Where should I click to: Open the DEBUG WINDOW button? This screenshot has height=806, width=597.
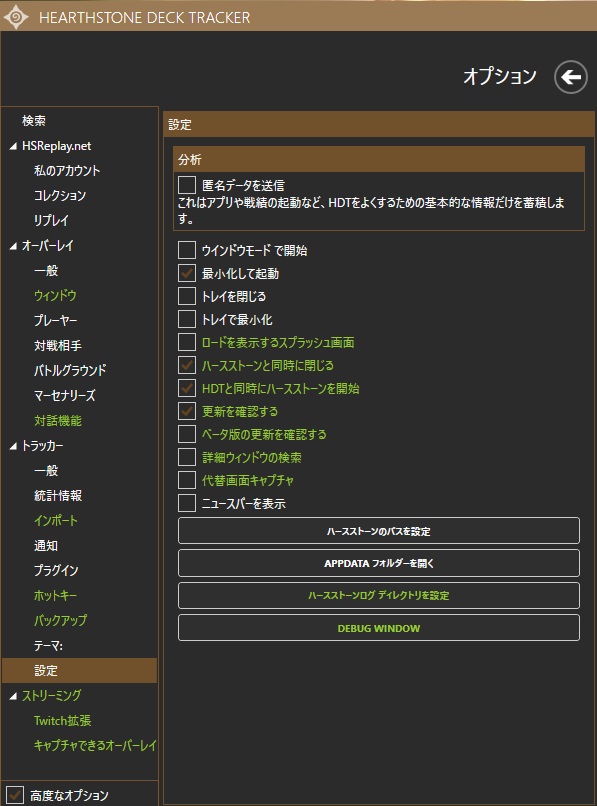378,628
